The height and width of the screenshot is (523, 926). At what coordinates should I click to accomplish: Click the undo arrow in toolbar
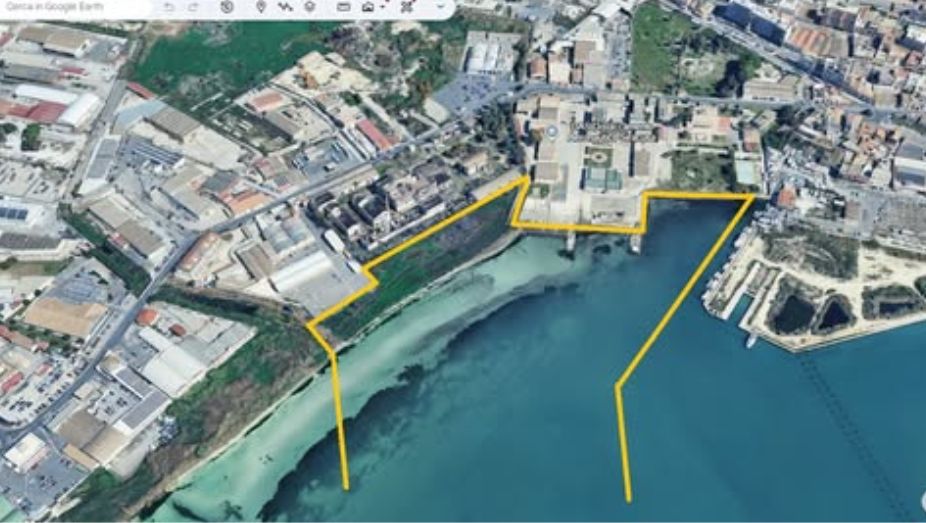[169, 7]
